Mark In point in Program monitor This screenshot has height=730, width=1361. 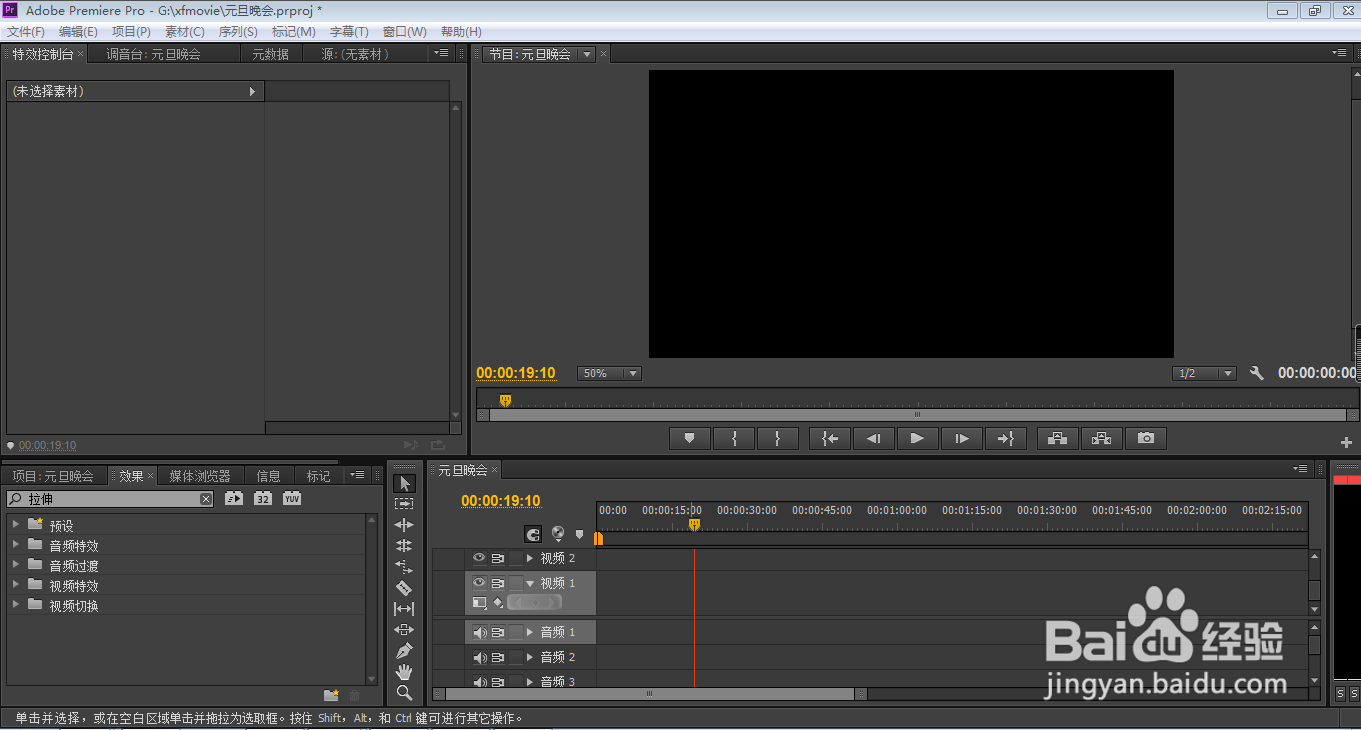(x=735, y=438)
